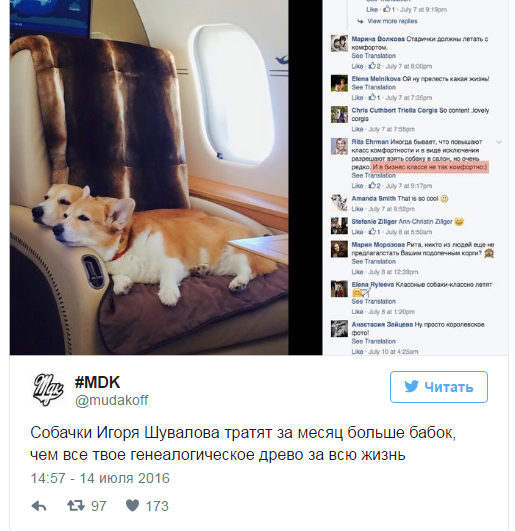Click Chris Cuthbert Triella Corgis avatar
Image resolution: width=515 pixels, height=531 pixels.
pyautogui.click(x=339, y=114)
